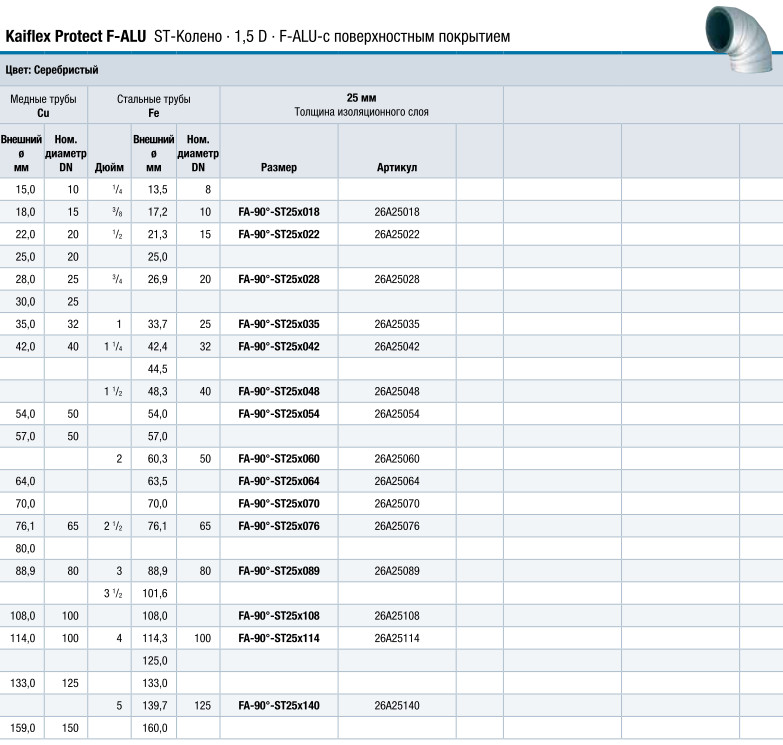783x745 pixels.
Task: Select size cell 'FA-90°-ST25x048'
Action: 279,391
